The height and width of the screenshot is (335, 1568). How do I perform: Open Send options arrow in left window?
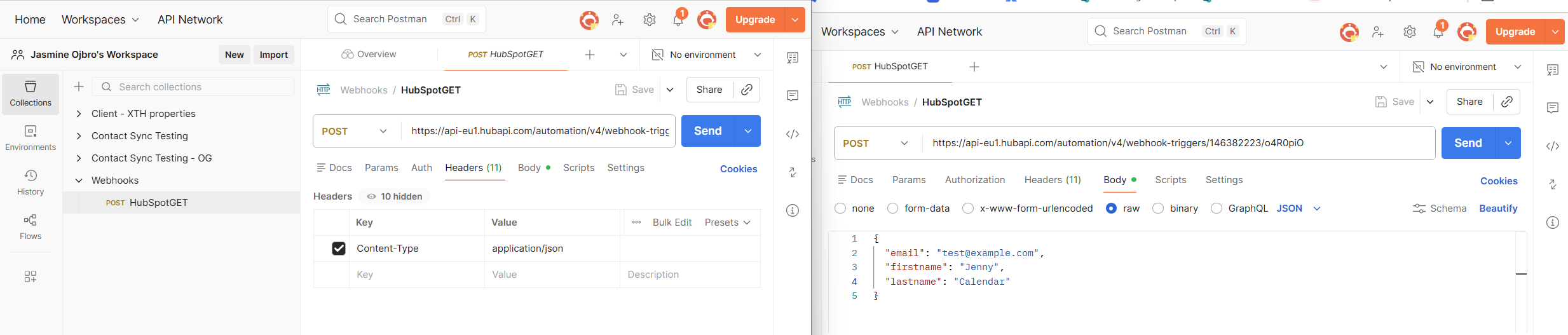point(748,131)
